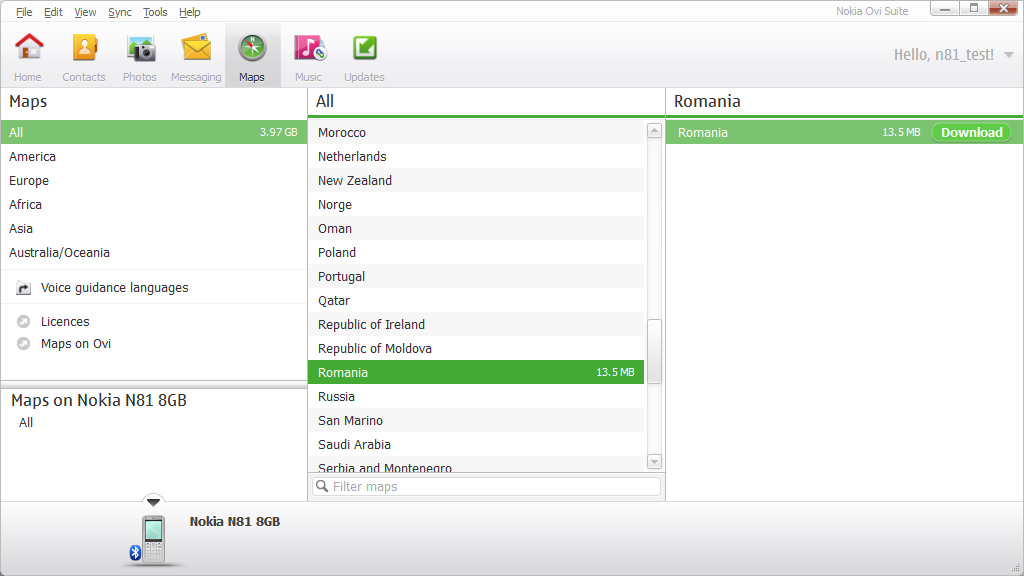
Task: Focus the Filter maps search field
Action: [x=487, y=487]
